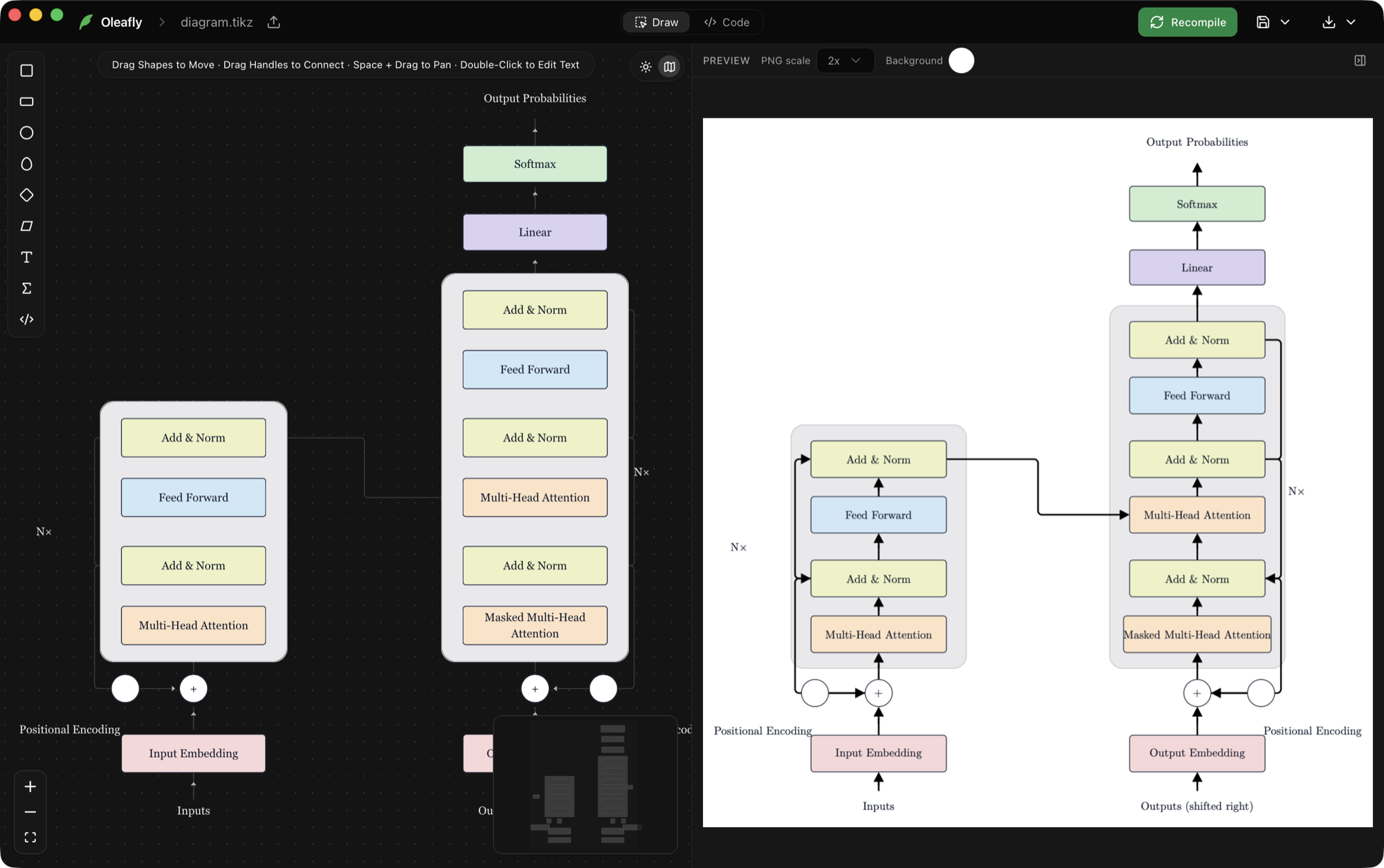Click the rendered preview image

pos(1037,472)
